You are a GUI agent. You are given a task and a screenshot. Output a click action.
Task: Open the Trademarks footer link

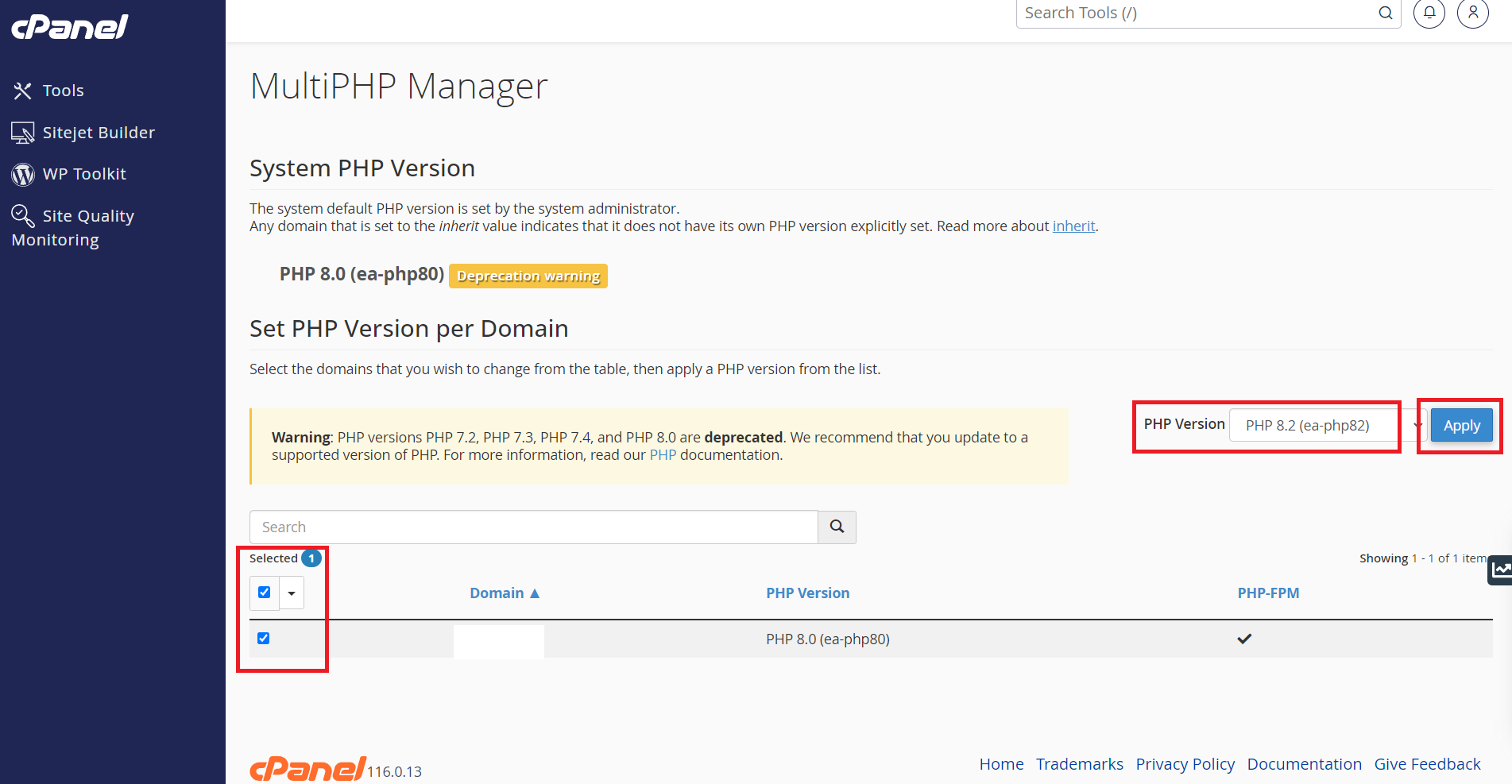pos(1080,764)
